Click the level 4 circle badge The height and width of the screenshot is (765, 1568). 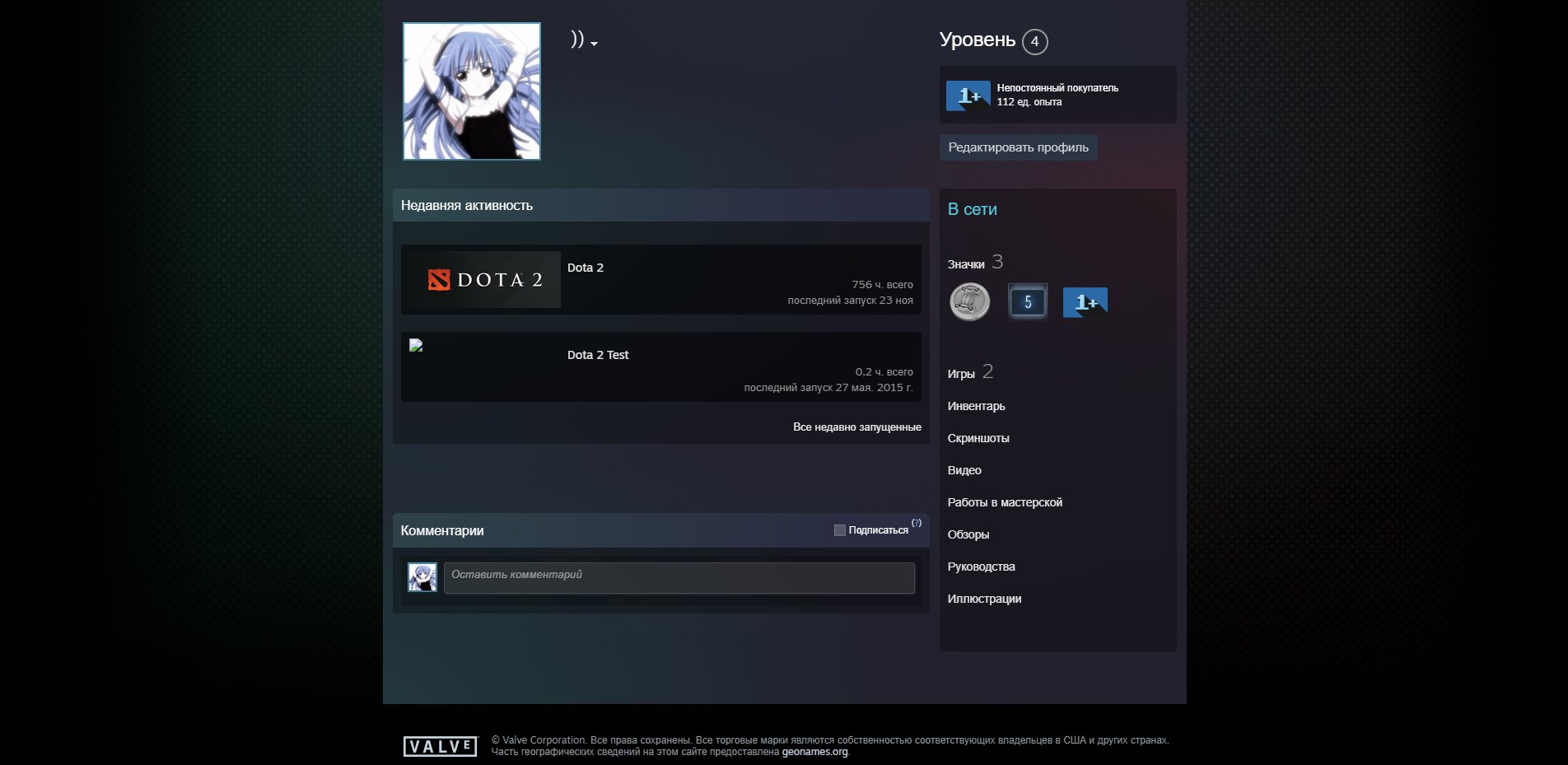coord(1034,41)
